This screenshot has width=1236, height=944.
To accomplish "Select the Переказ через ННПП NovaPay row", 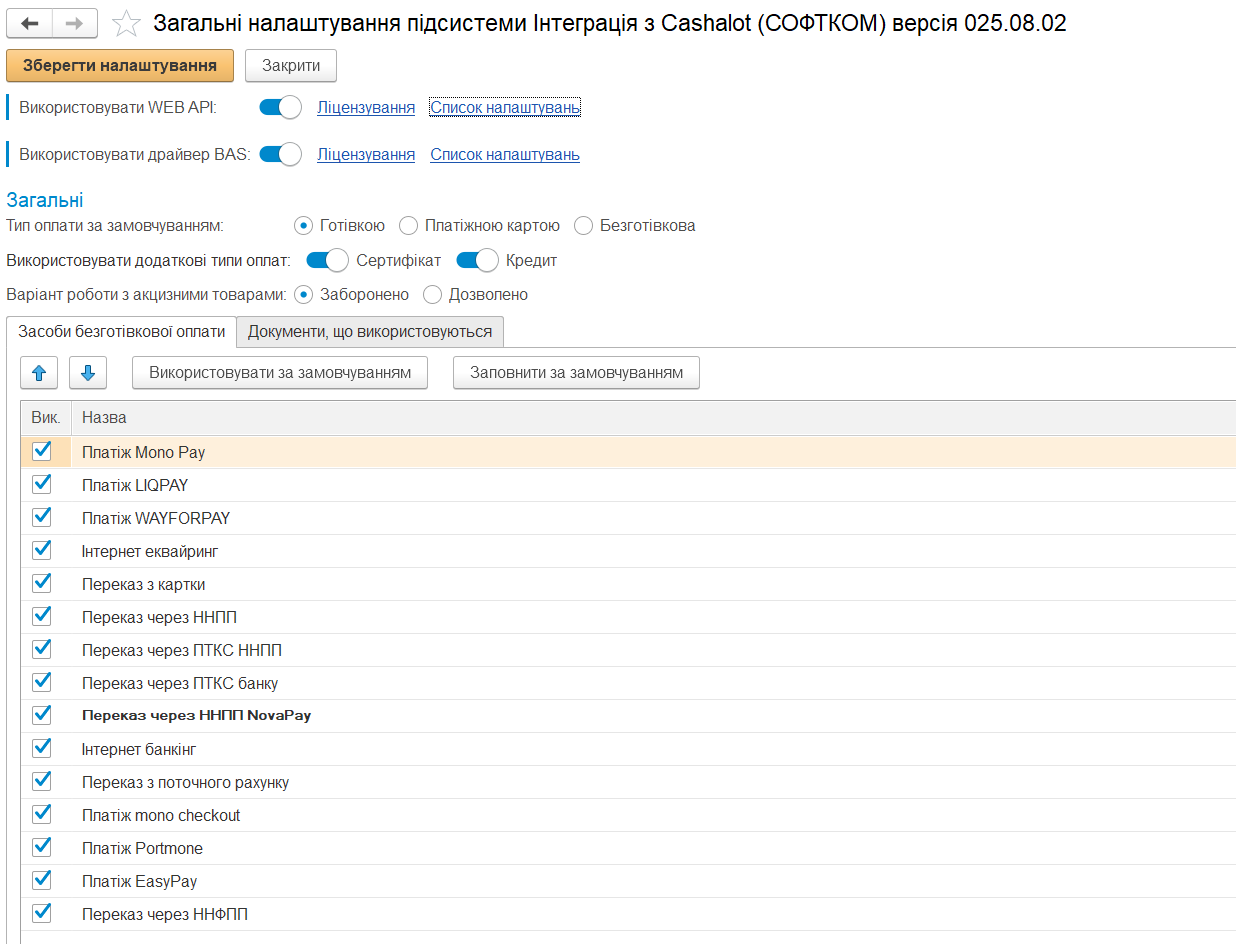I will [196, 716].
